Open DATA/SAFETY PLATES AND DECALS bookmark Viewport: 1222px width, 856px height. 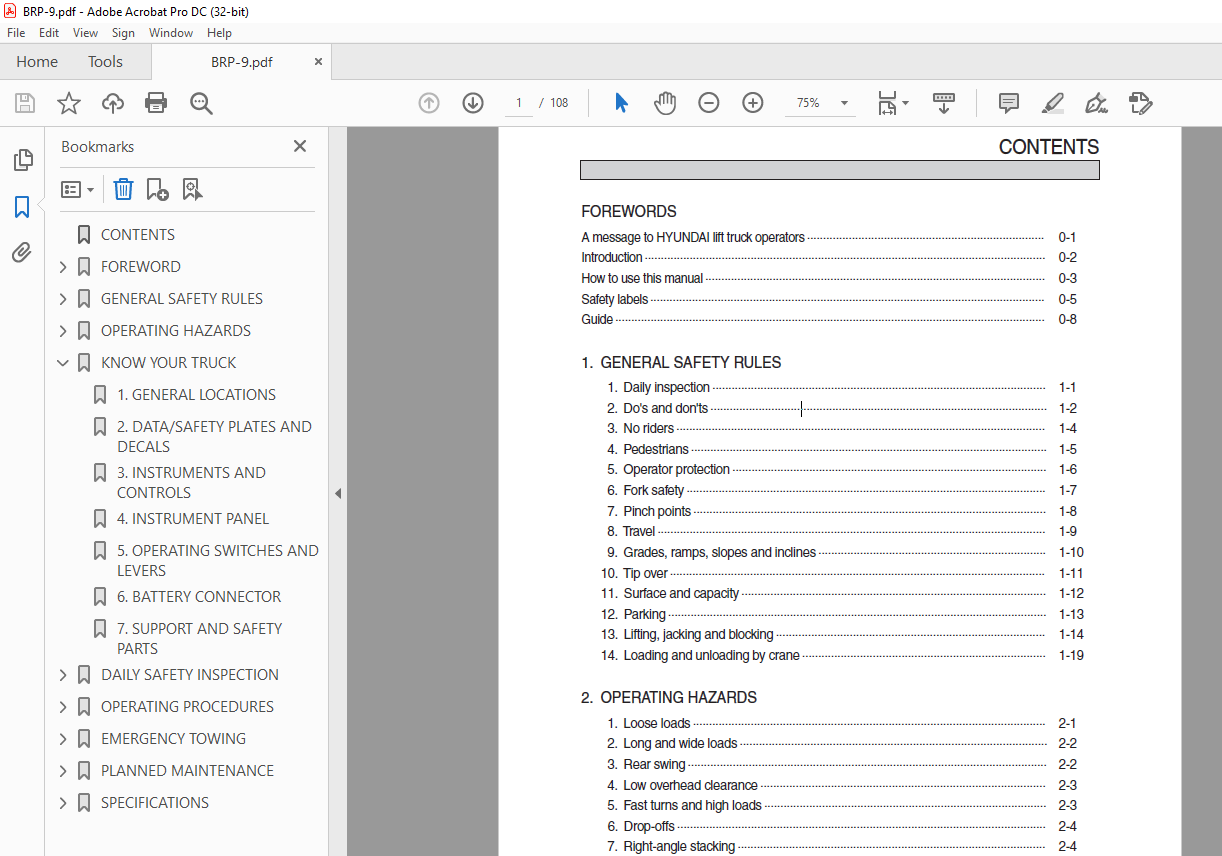click(214, 437)
